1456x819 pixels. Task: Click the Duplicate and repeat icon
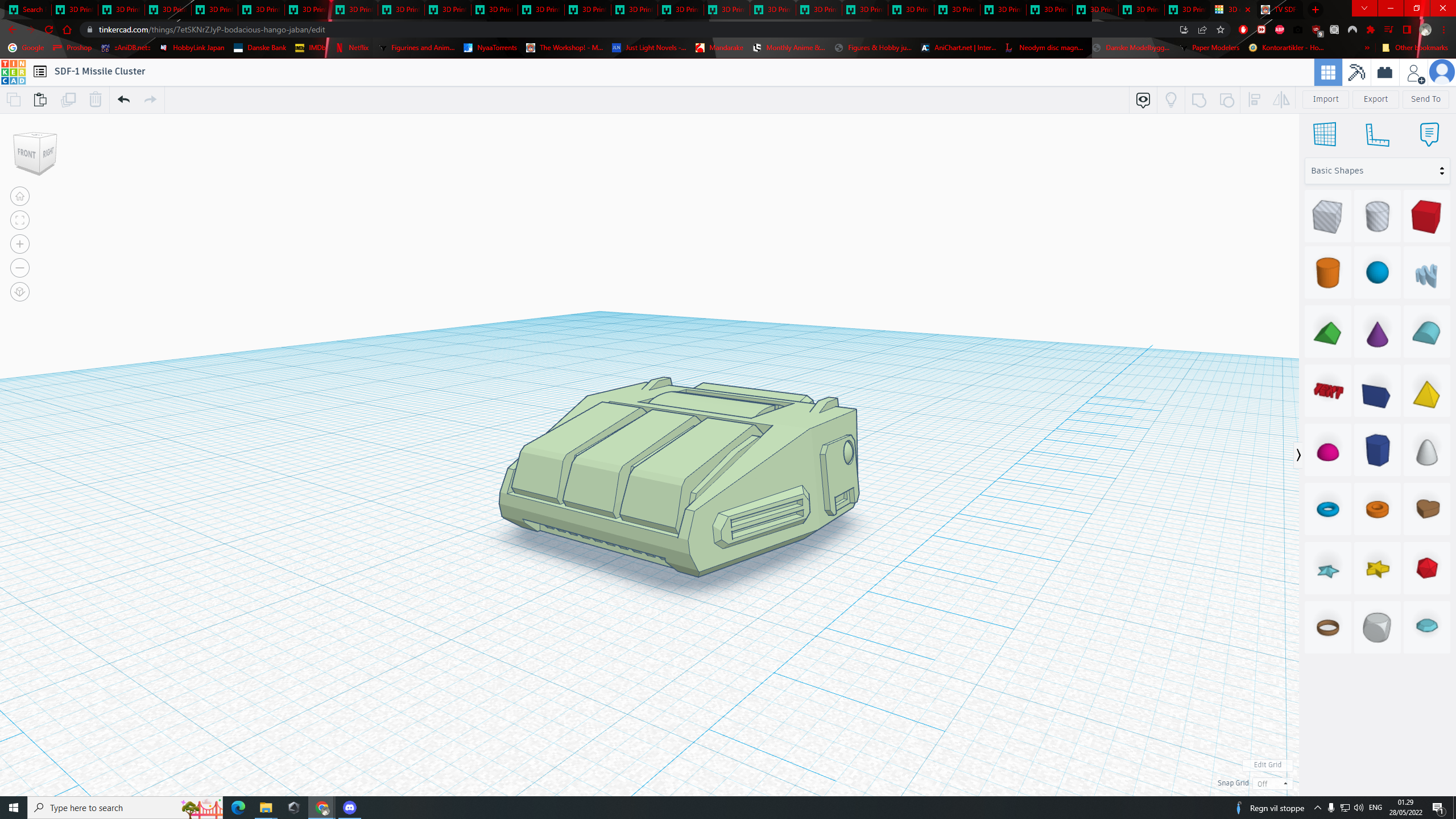pos(68,100)
